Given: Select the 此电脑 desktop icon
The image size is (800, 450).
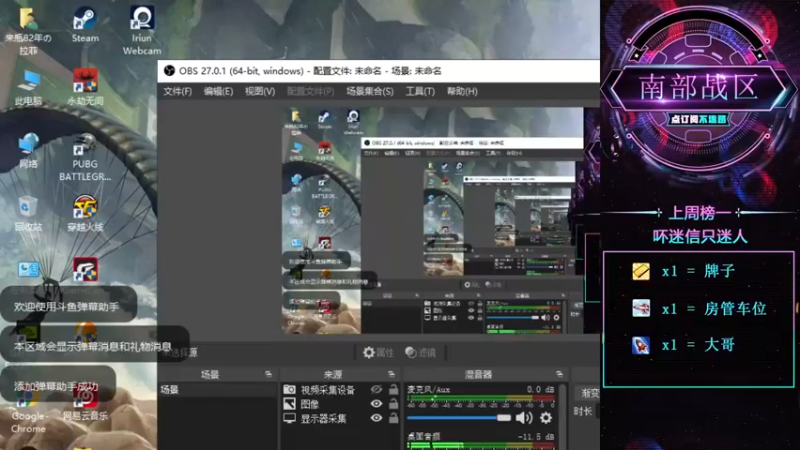Looking at the screenshot, I should coord(29,88).
